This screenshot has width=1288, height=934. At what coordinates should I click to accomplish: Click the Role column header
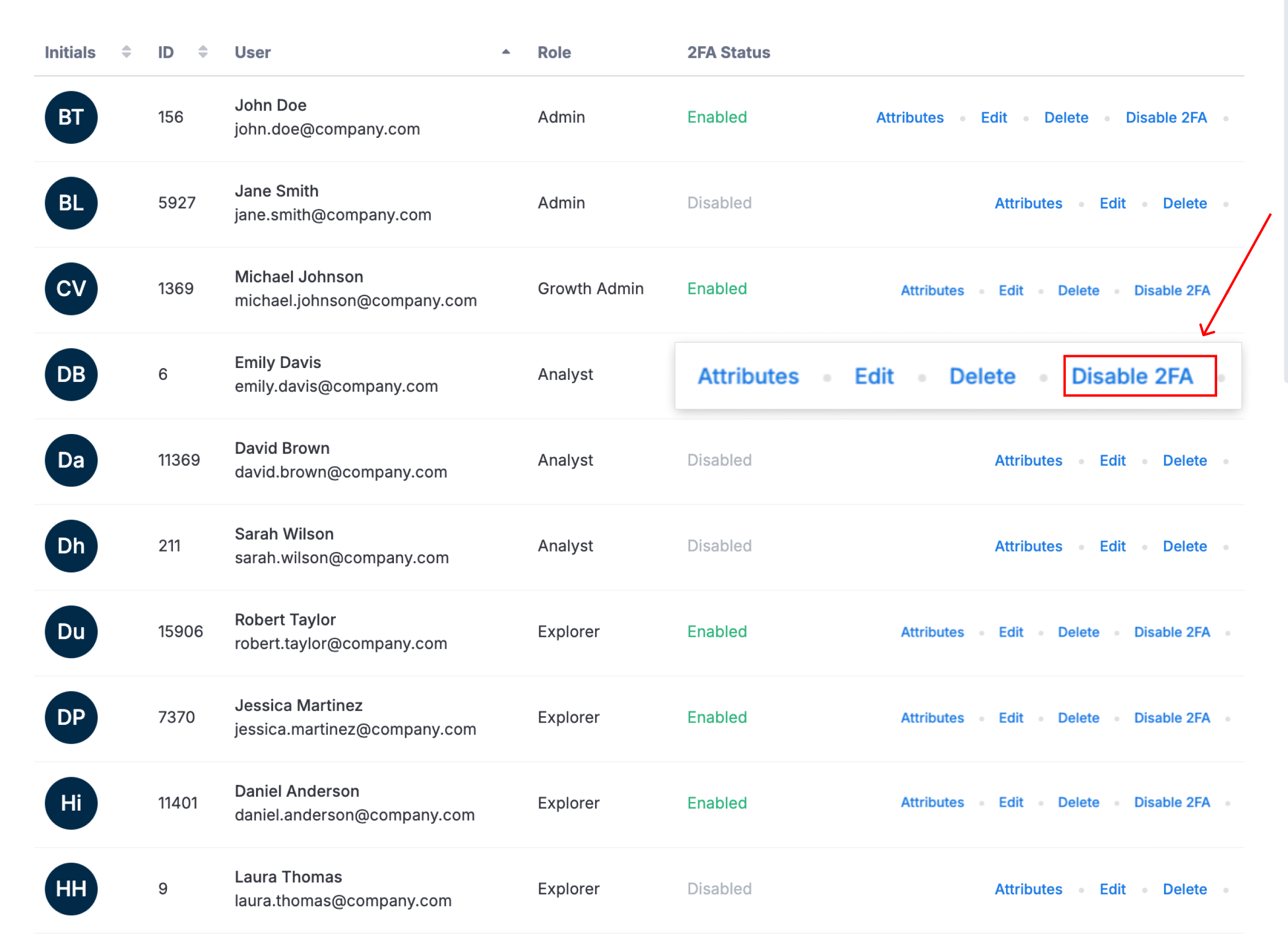(x=554, y=52)
